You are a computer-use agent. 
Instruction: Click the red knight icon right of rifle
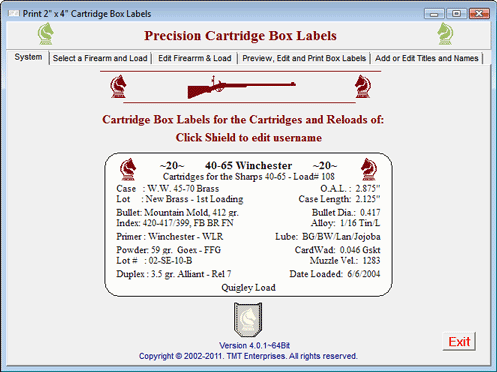click(363, 86)
